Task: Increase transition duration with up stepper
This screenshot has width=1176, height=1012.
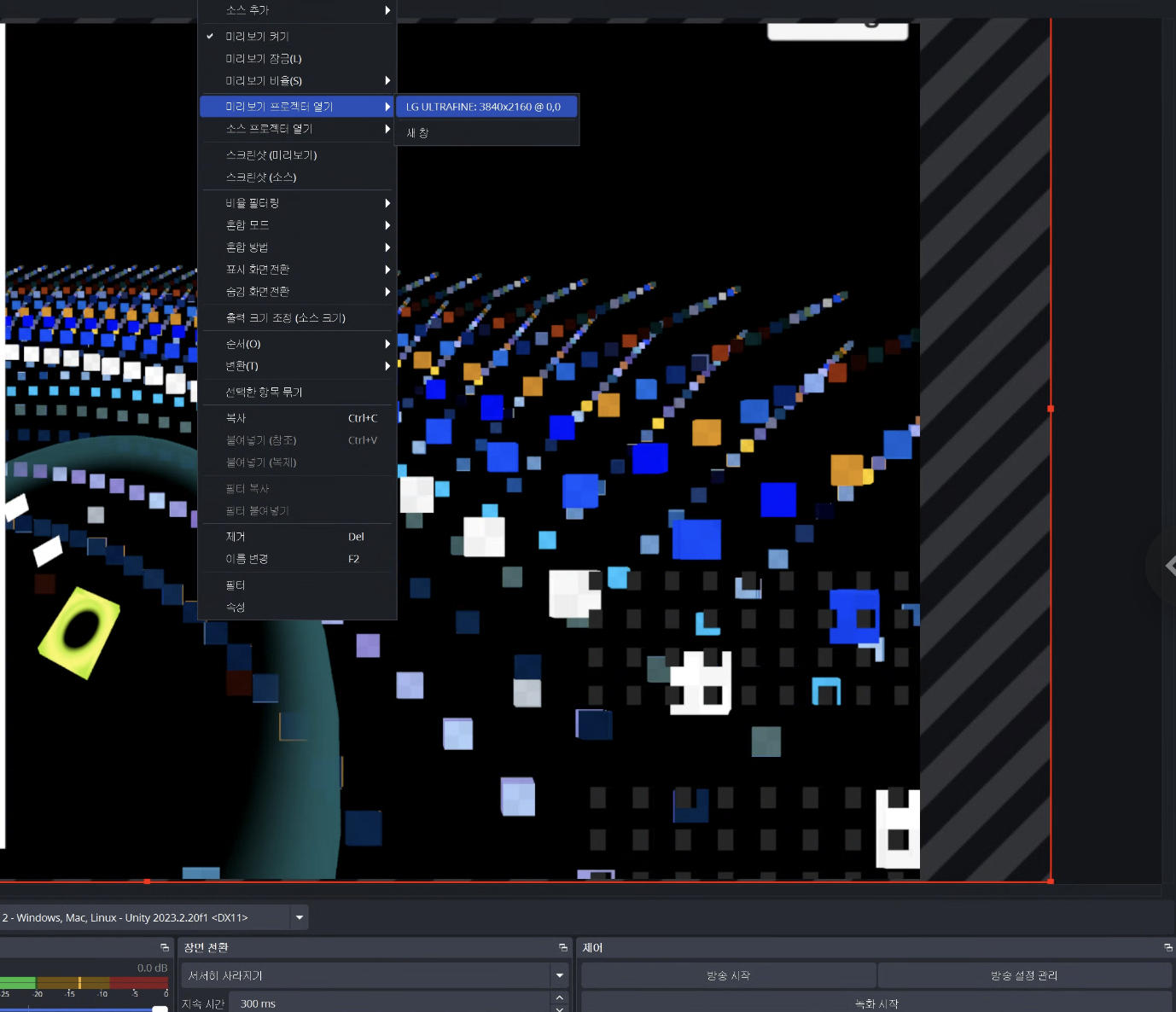Action: (560, 997)
